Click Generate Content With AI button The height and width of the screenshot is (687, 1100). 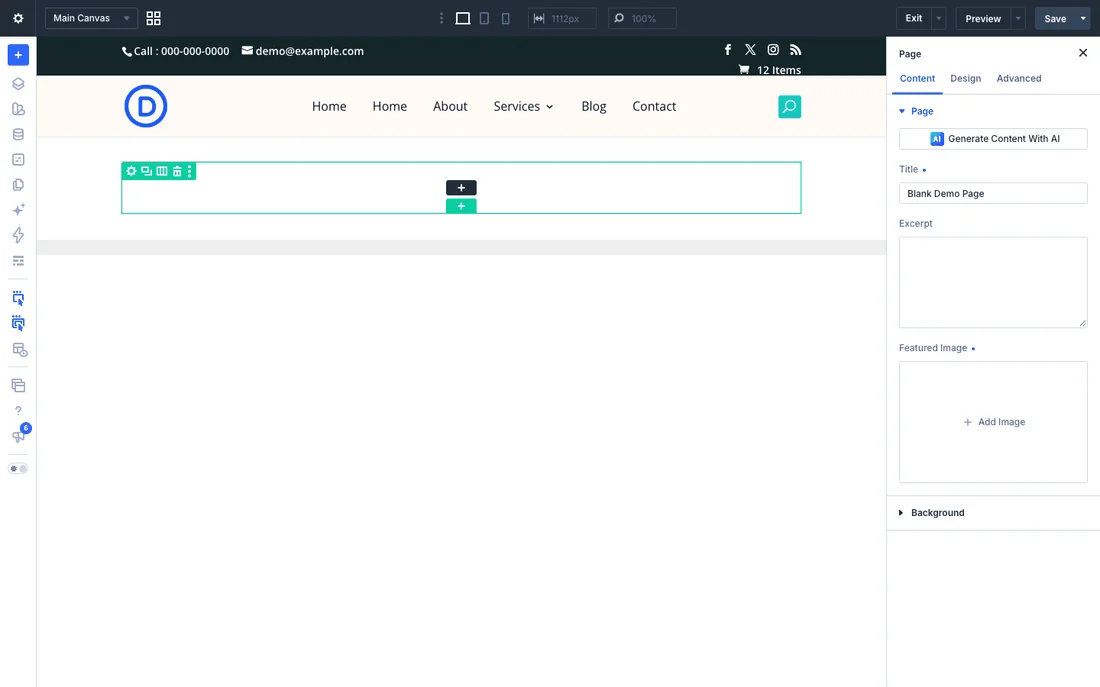[x=993, y=138]
